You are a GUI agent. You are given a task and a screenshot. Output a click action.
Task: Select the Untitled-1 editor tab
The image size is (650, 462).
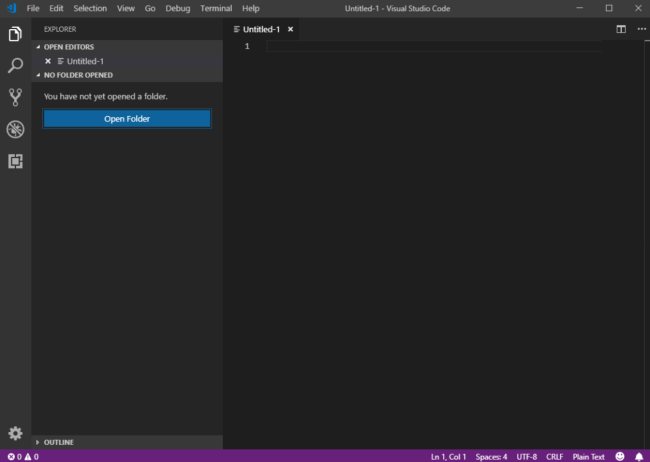(261, 29)
